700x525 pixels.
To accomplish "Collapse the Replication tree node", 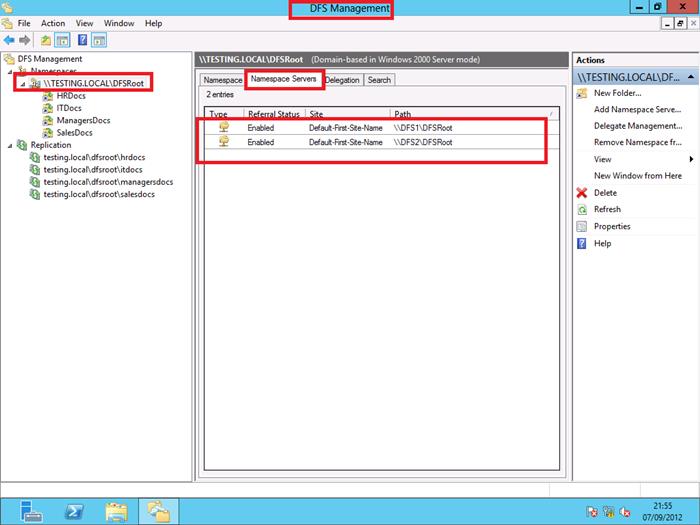I will click(x=10, y=145).
